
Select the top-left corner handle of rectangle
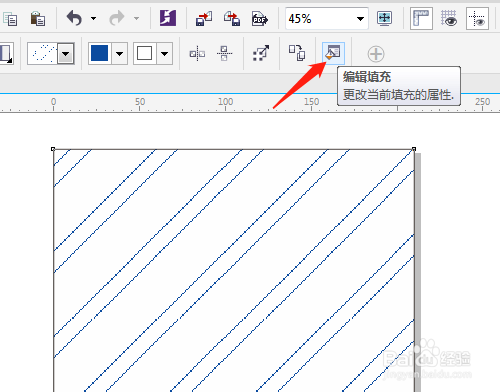pos(53,149)
